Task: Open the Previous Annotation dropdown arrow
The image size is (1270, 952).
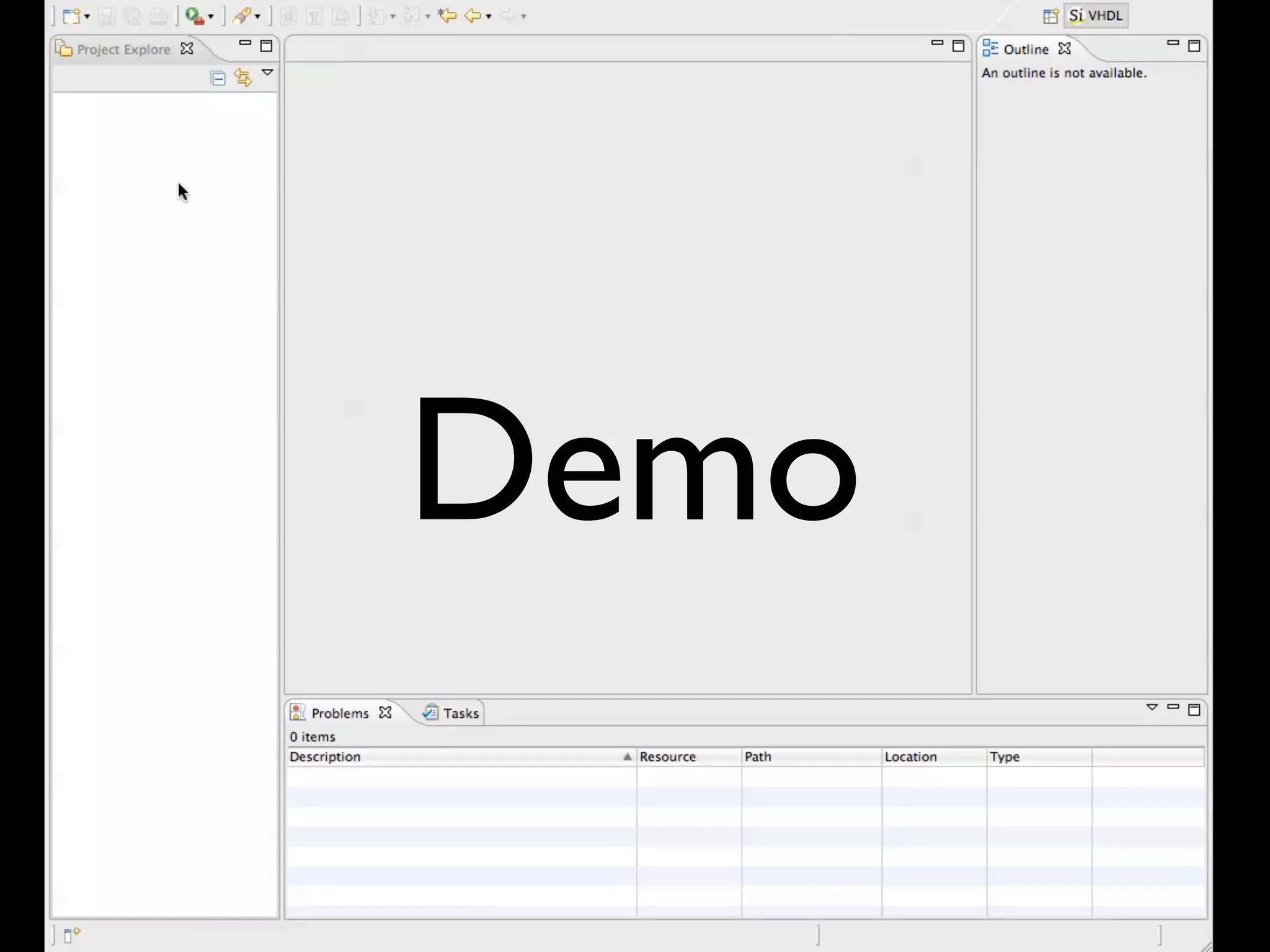Action: coord(428,17)
